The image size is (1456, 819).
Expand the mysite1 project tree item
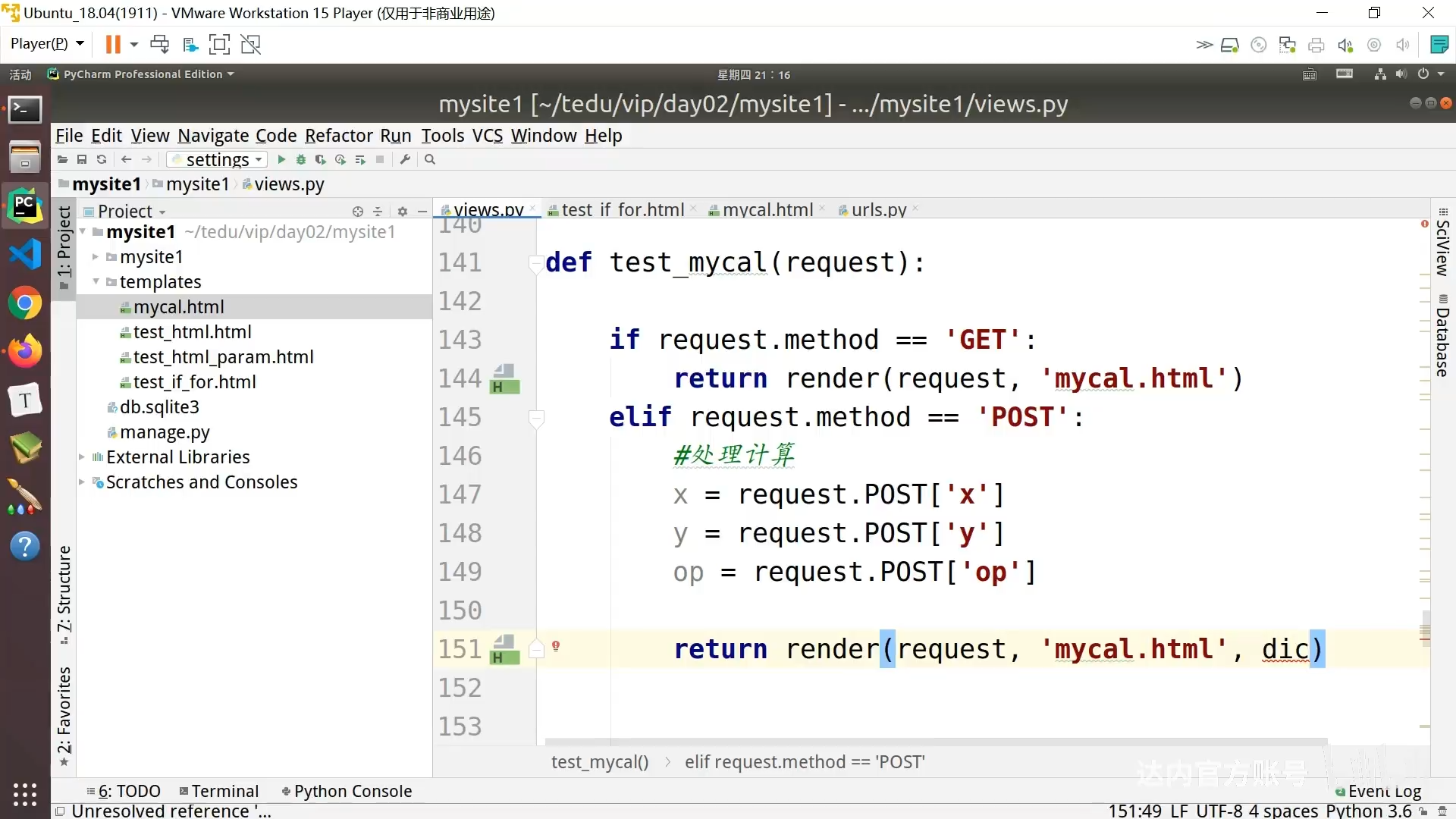click(x=97, y=257)
